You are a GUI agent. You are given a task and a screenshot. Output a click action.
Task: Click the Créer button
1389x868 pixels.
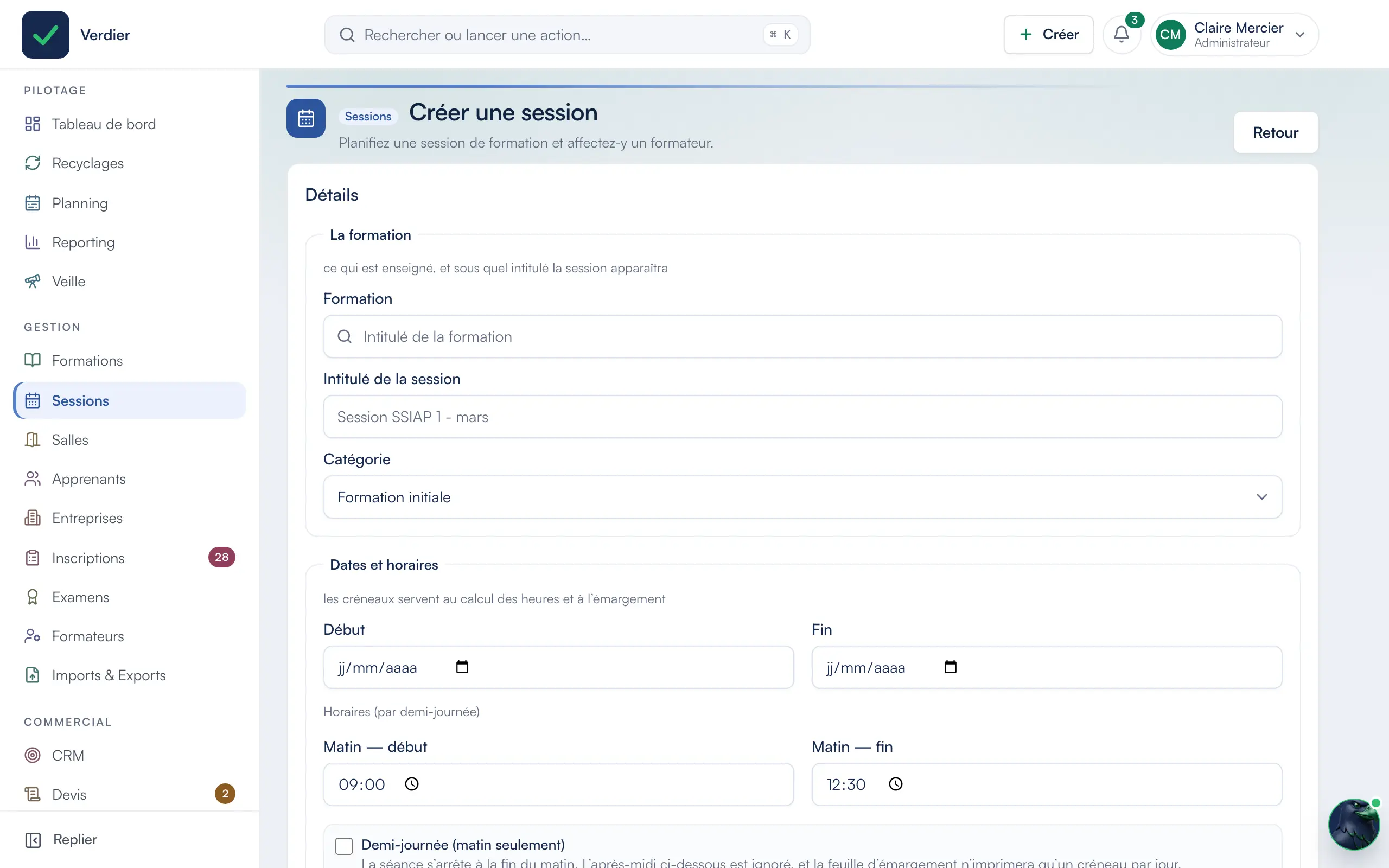click(x=1048, y=34)
